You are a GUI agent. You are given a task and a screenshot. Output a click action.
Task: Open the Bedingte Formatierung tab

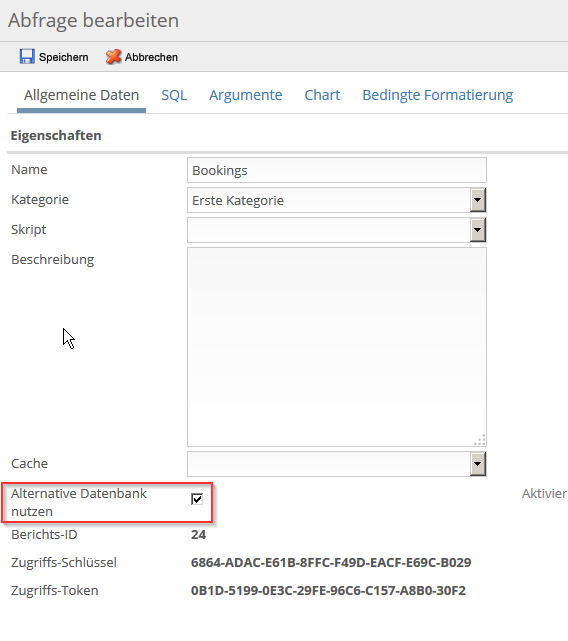[x=438, y=95]
